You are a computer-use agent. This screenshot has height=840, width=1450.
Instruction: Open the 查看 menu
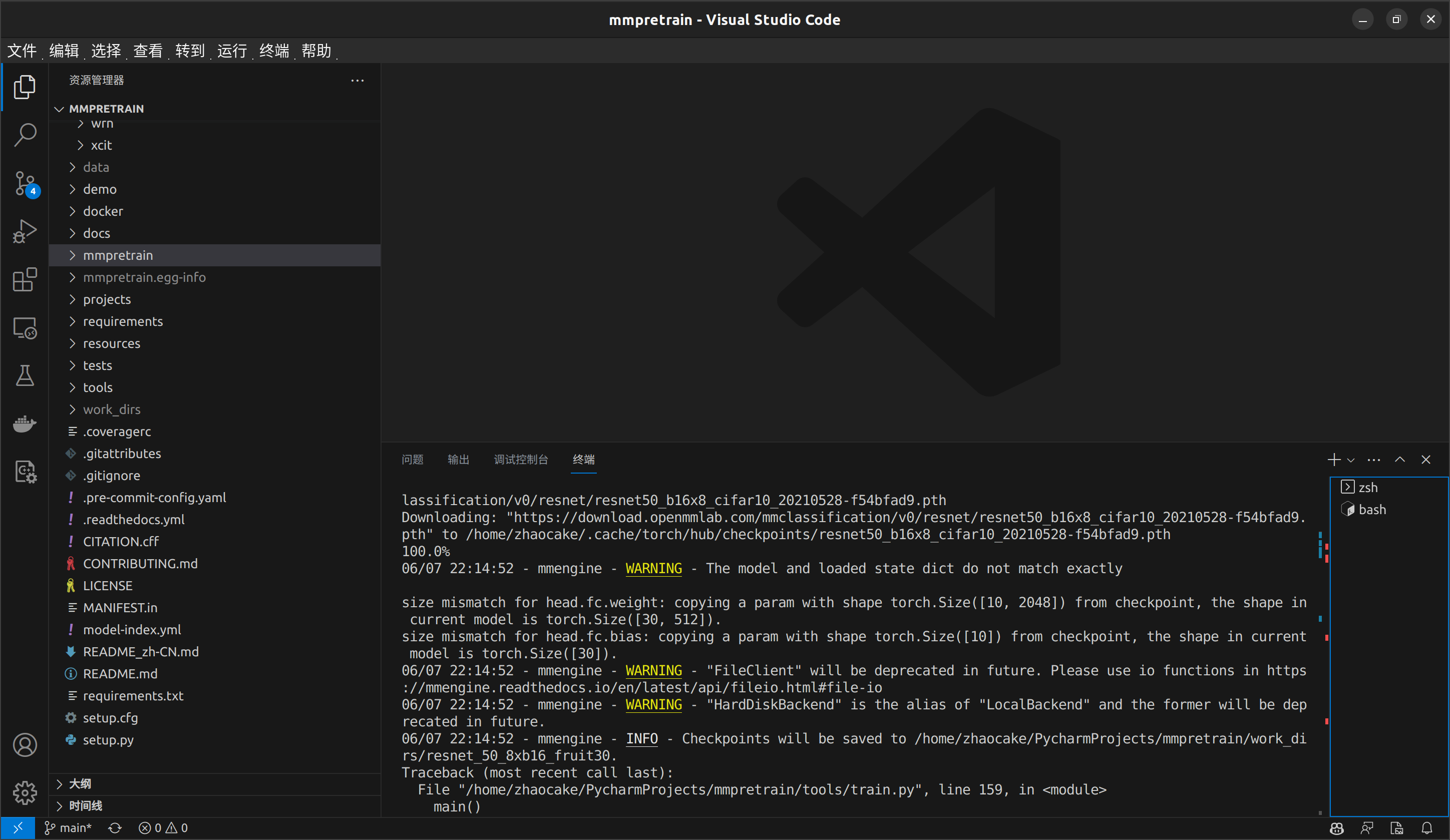148,51
